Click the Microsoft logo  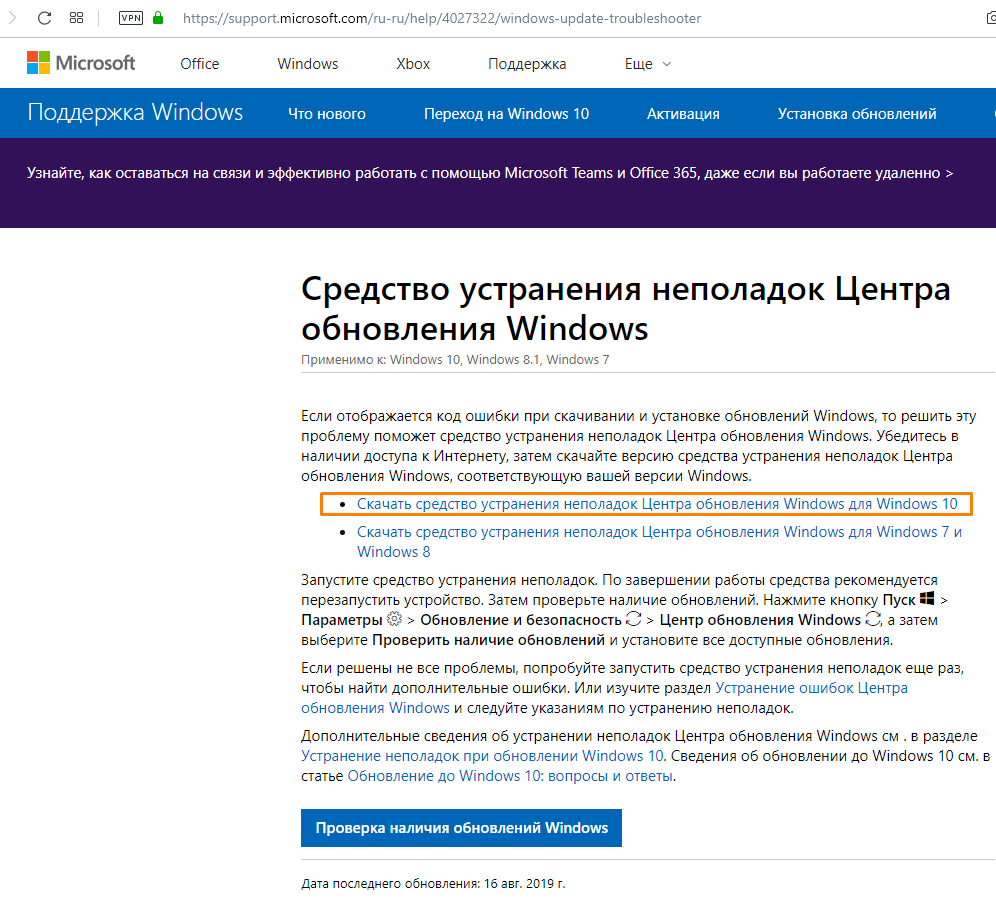(x=81, y=63)
